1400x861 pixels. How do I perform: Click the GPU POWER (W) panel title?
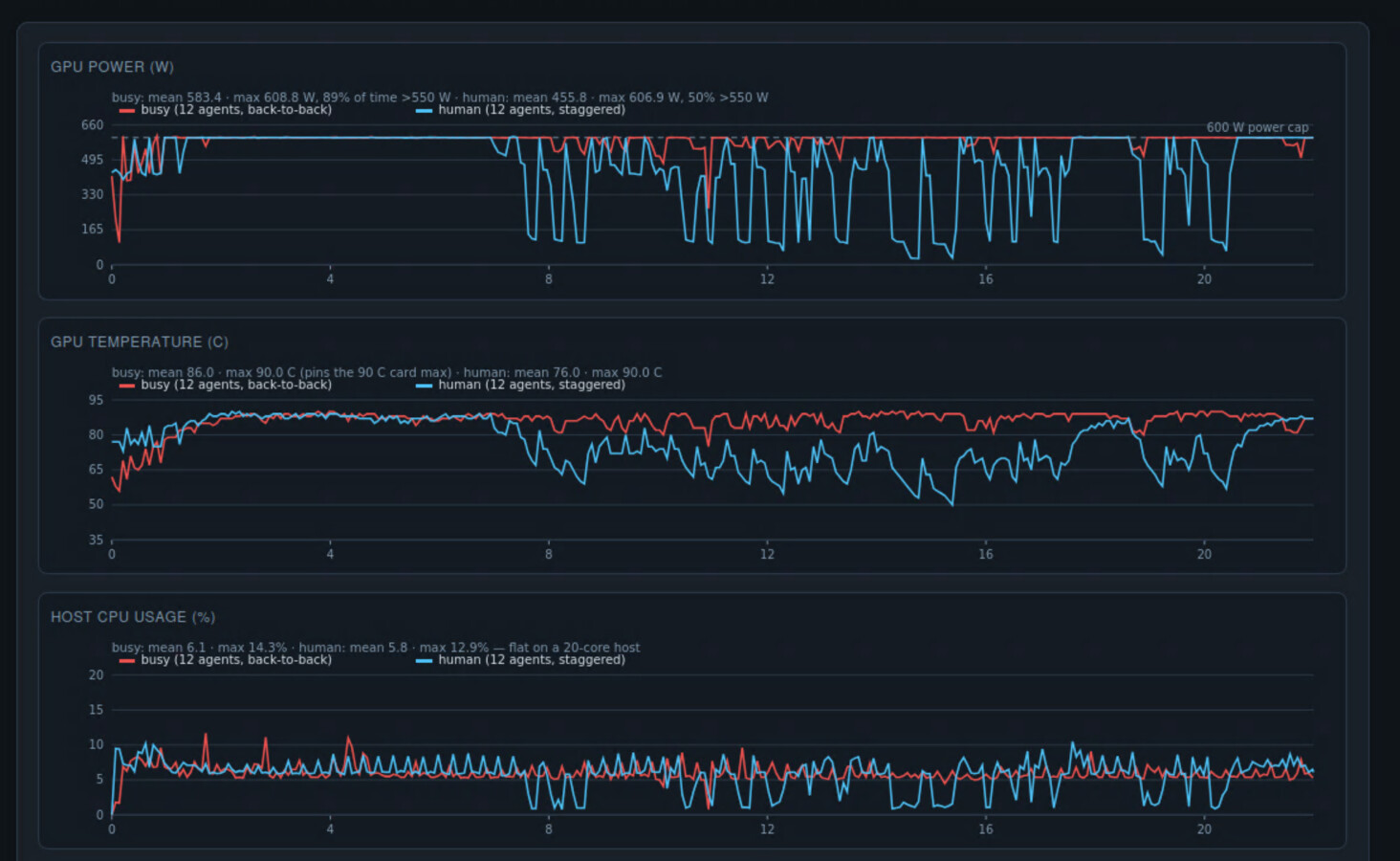point(112,67)
